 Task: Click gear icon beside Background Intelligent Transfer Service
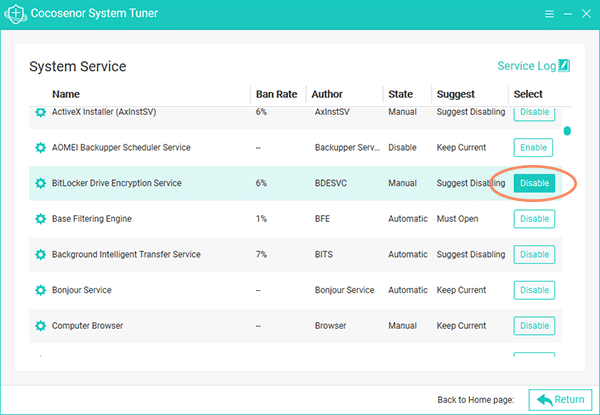[x=40, y=254]
